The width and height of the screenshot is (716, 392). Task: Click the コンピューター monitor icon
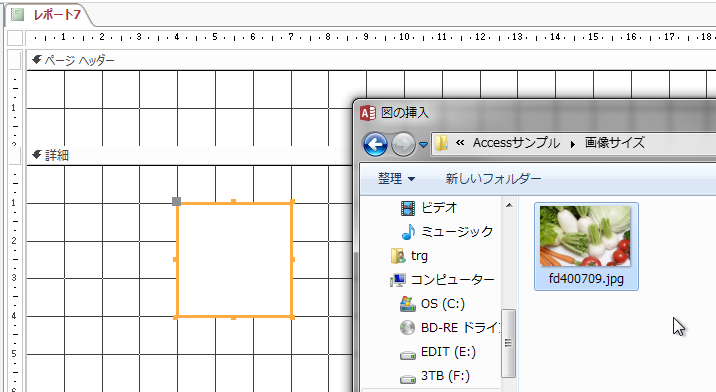[x=398, y=280]
